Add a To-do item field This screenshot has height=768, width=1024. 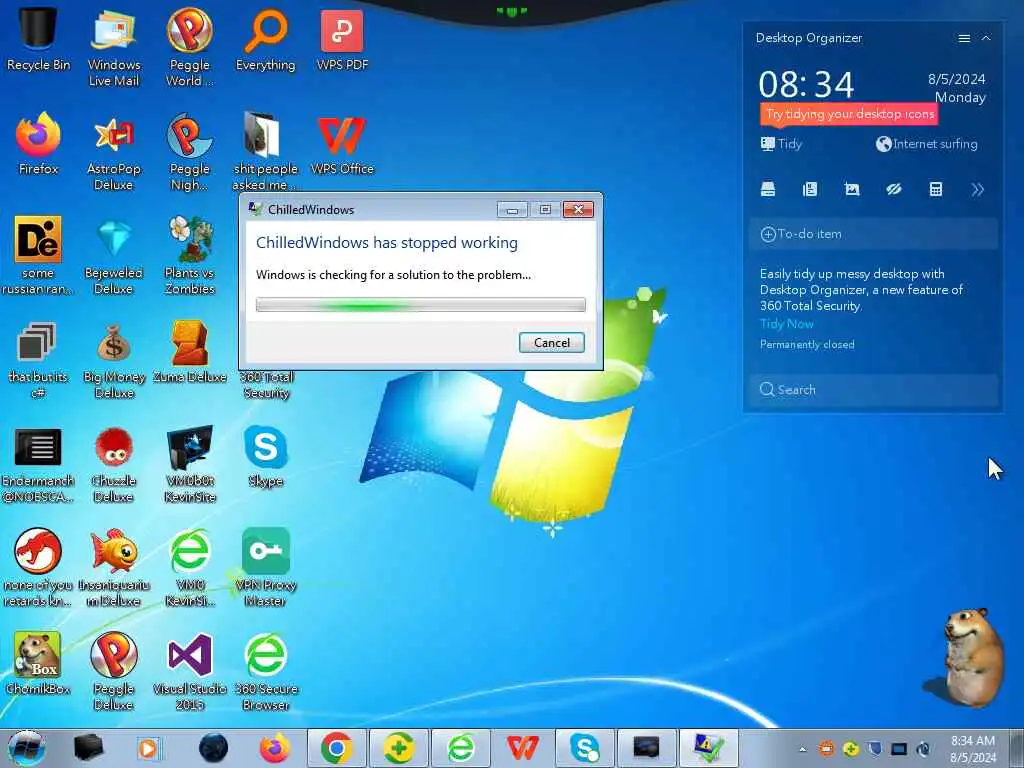(874, 234)
